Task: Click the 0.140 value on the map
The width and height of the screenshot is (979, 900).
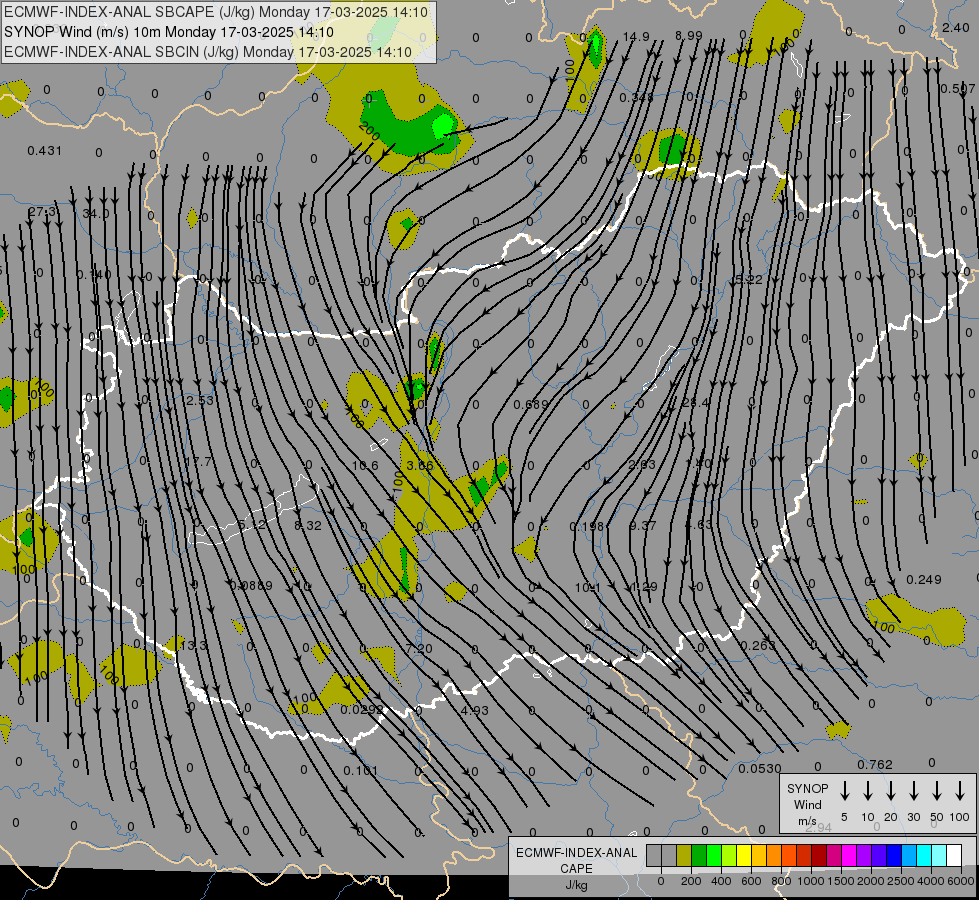Action: pos(94,275)
